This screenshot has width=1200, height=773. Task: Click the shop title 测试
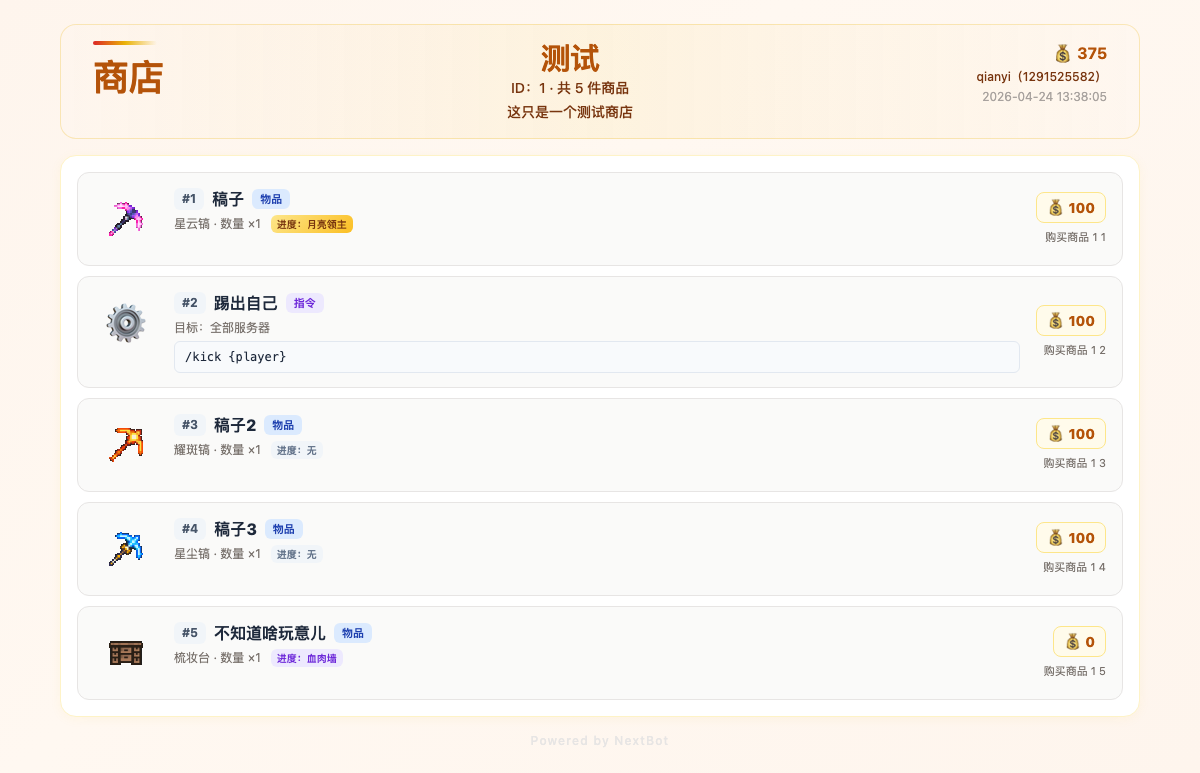point(570,58)
